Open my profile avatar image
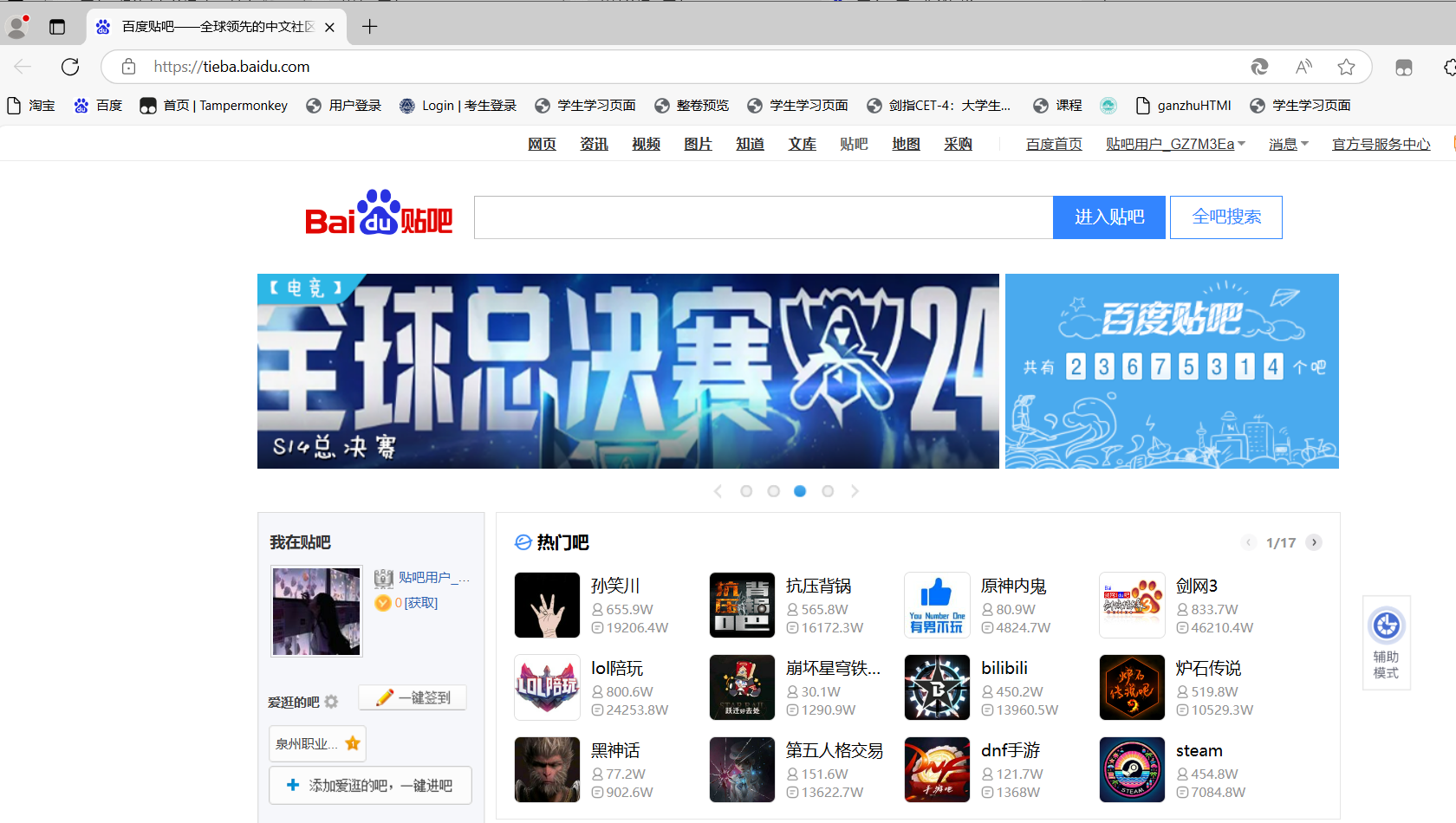 point(316,612)
